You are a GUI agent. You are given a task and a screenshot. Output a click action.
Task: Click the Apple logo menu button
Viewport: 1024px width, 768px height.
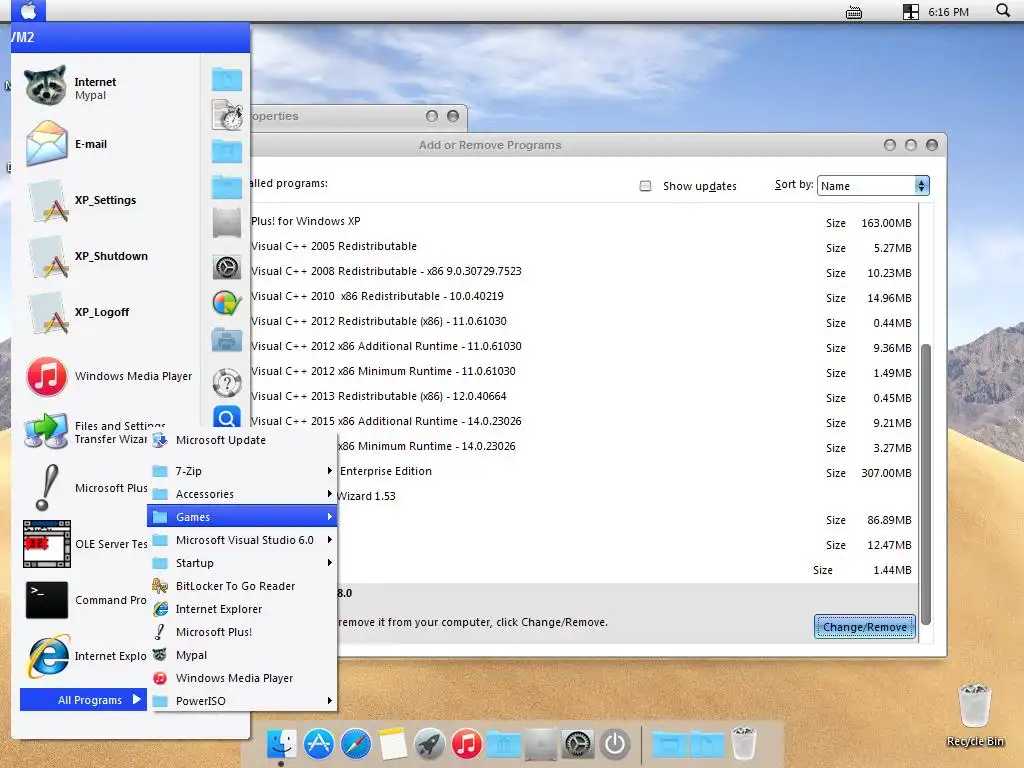coord(28,10)
